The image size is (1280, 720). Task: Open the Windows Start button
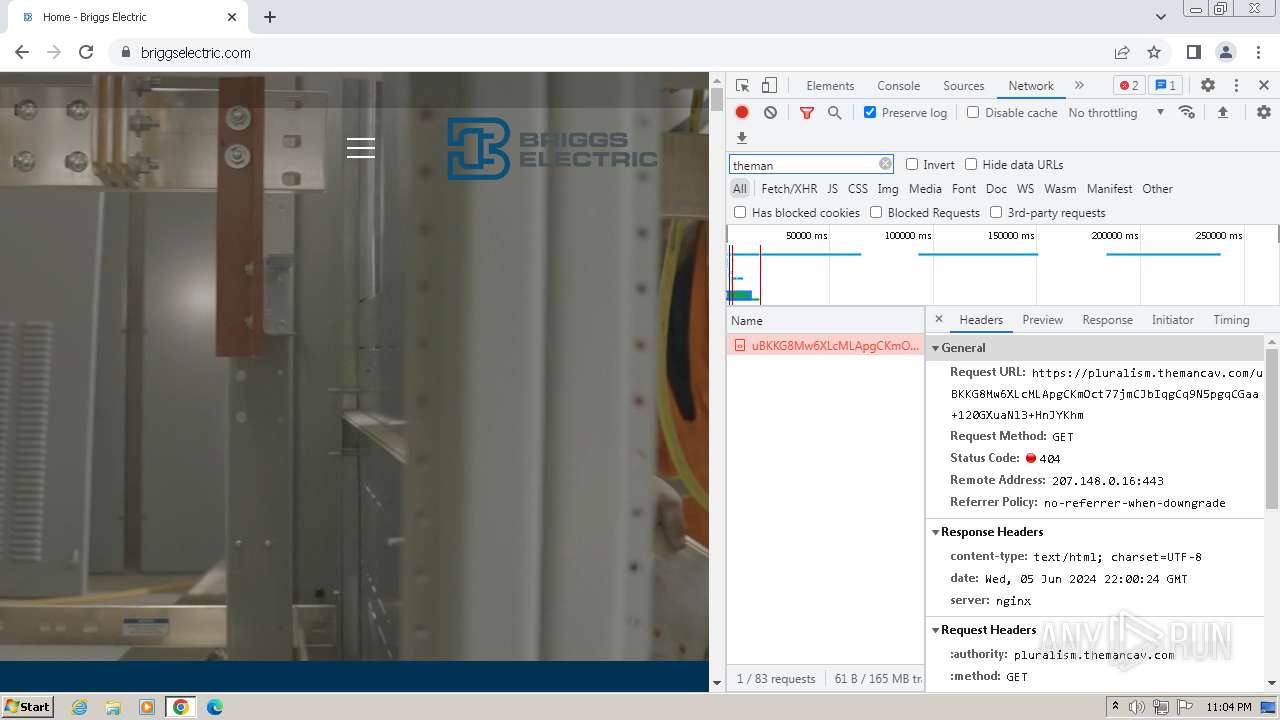click(x=27, y=706)
